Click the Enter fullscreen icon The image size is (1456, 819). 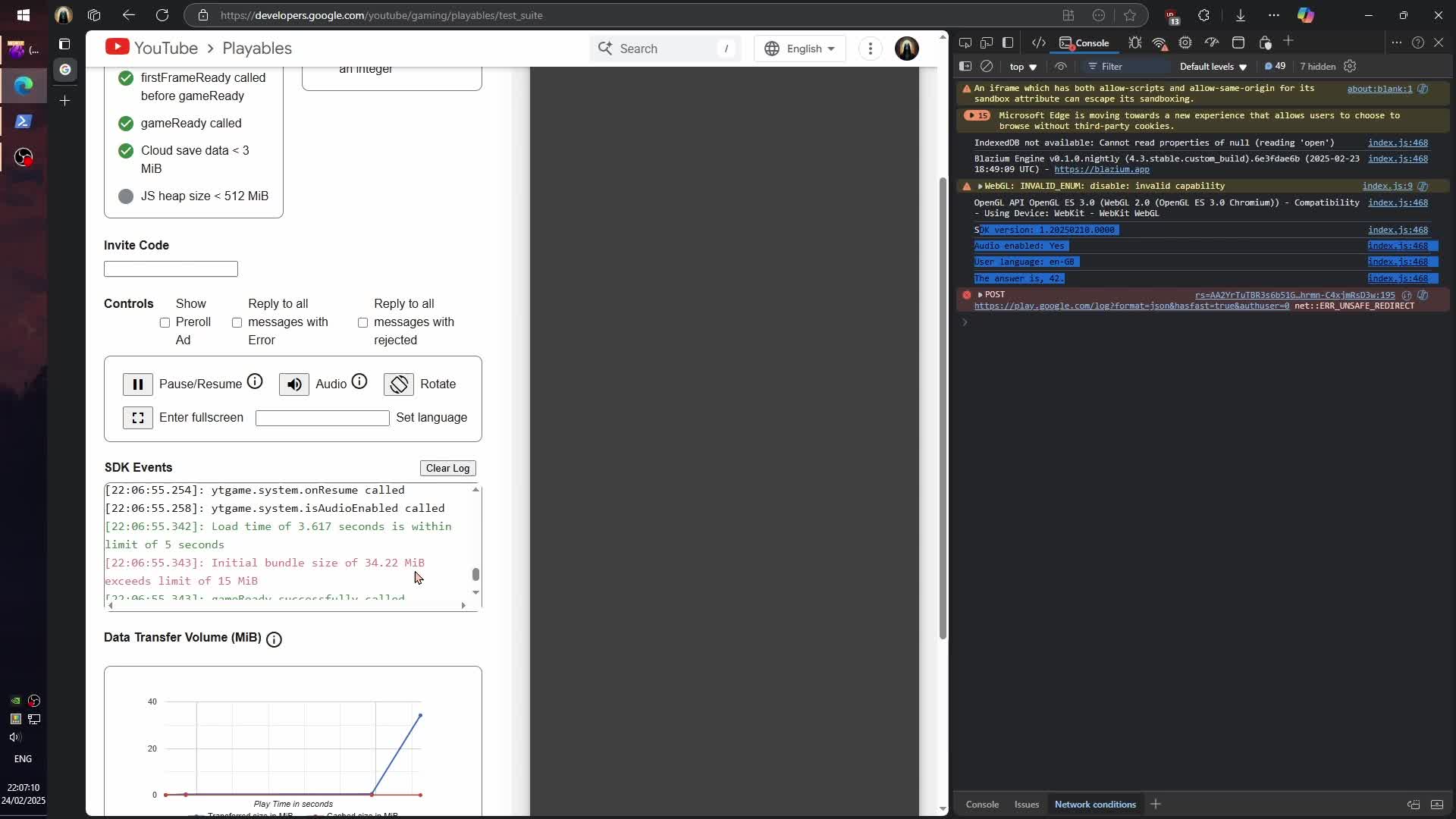[138, 418]
